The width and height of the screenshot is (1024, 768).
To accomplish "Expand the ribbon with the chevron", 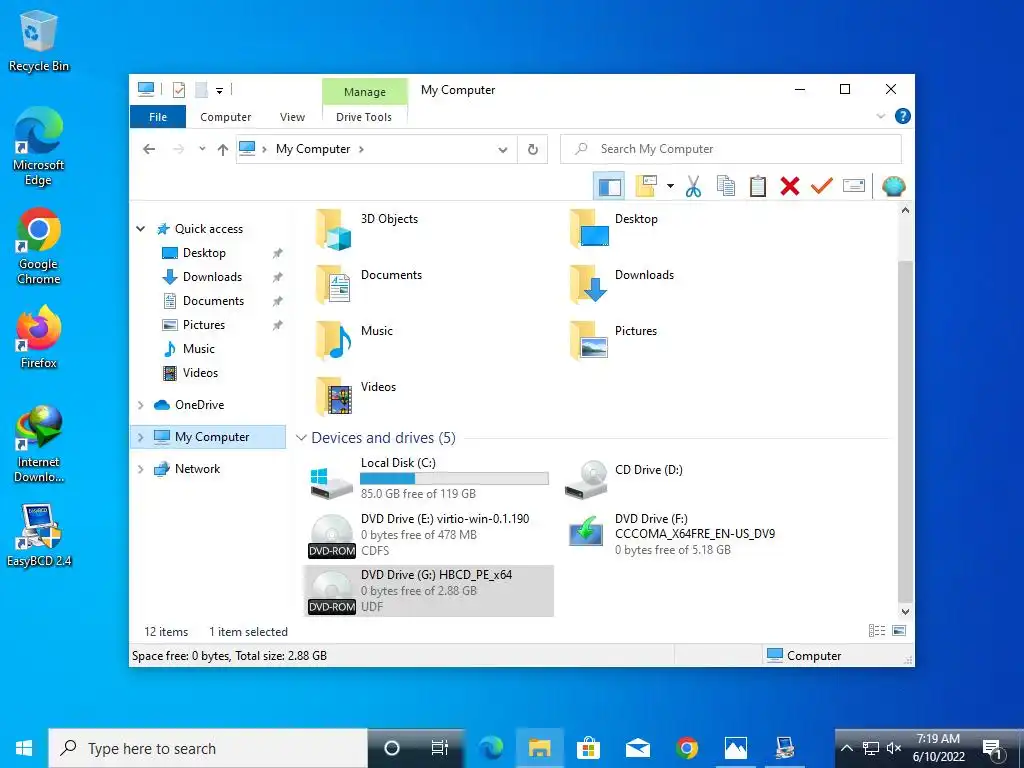I will click(880, 116).
